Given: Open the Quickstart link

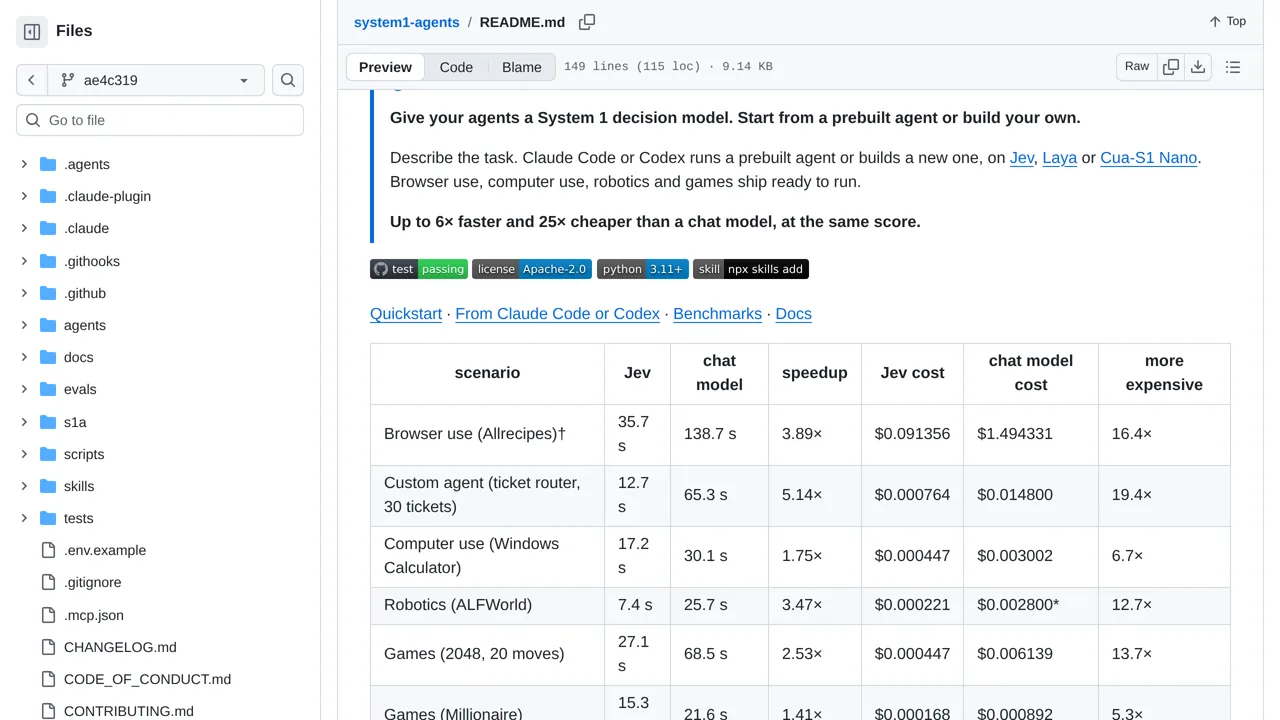Looking at the screenshot, I should coord(406,314).
